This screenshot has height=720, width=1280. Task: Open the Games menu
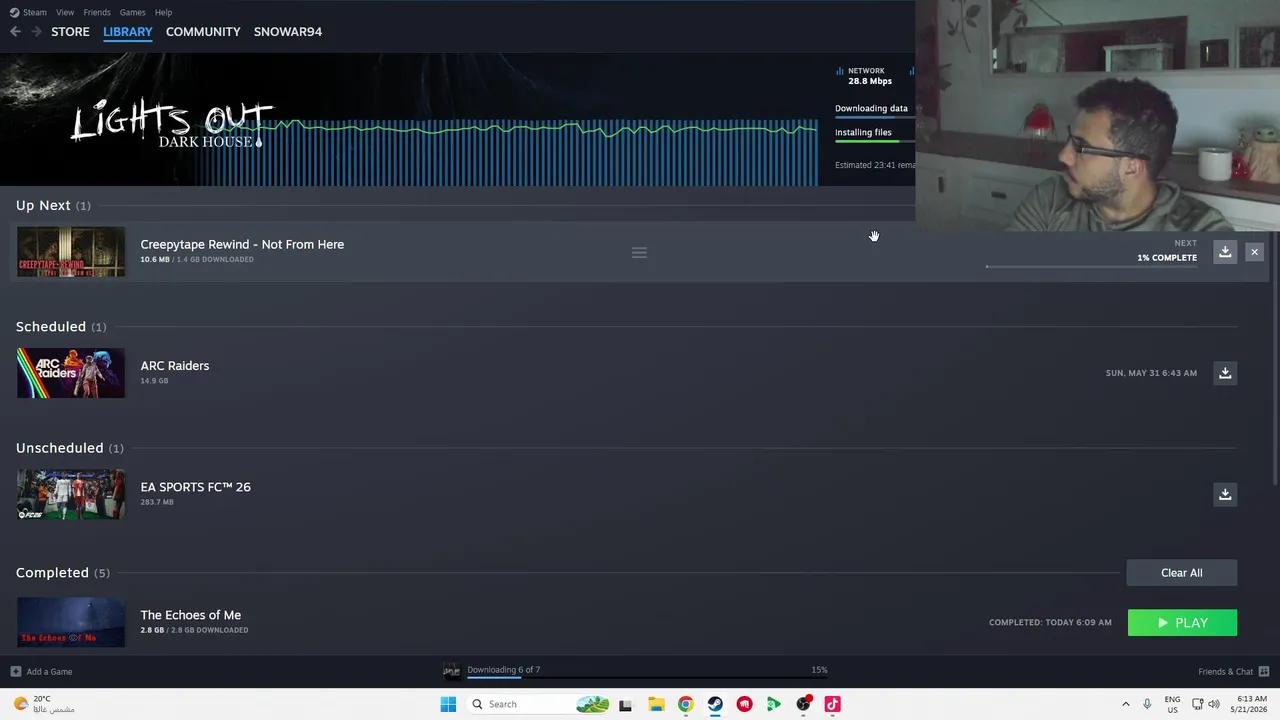[132, 12]
